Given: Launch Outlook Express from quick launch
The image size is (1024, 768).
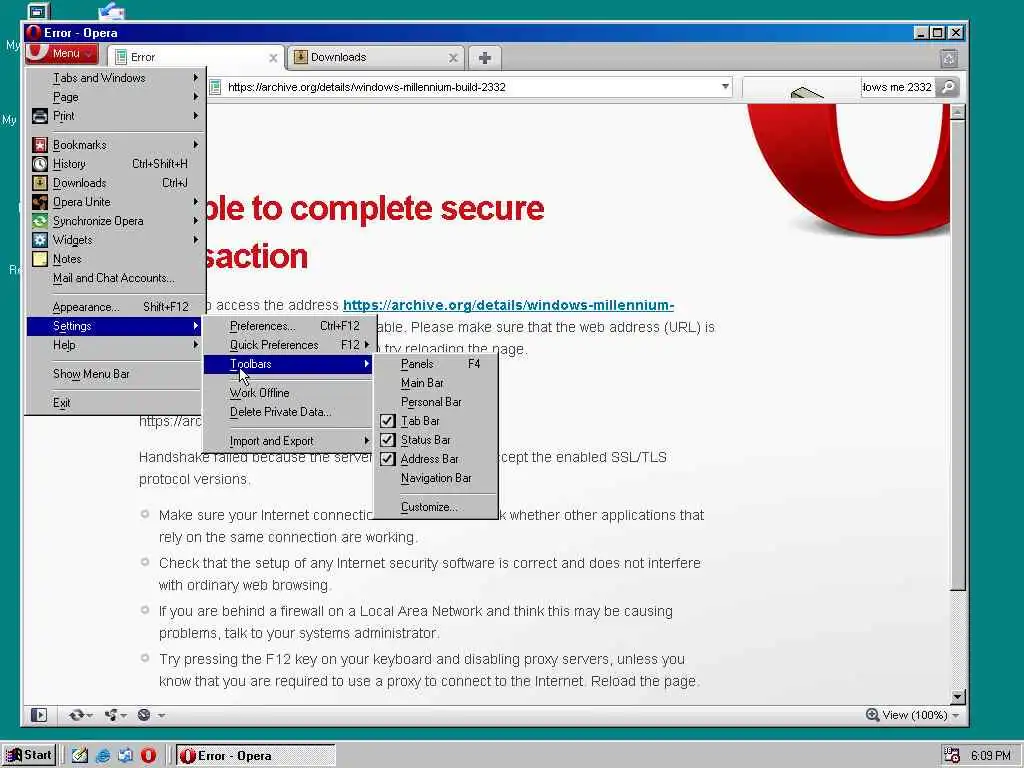Looking at the screenshot, I should pyautogui.click(x=125, y=756).
